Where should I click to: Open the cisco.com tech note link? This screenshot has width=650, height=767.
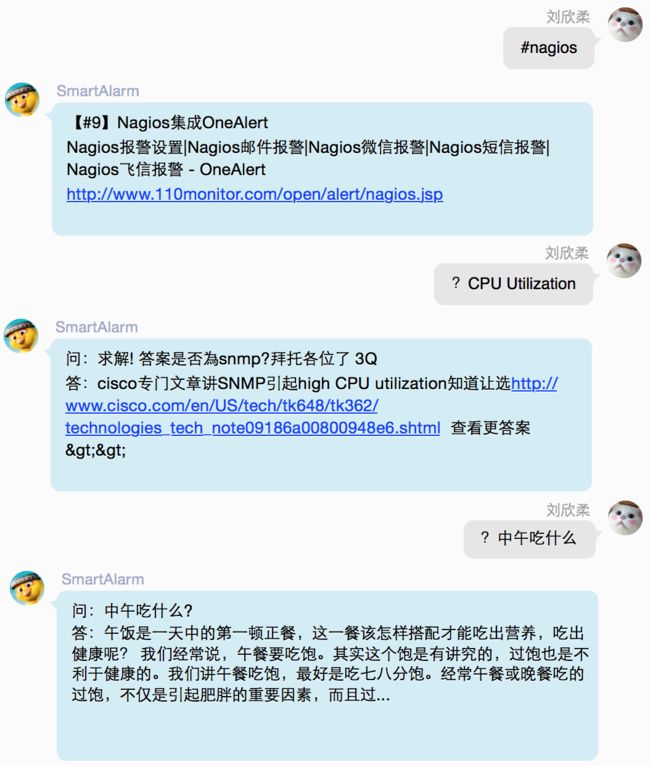pos(311,406)
